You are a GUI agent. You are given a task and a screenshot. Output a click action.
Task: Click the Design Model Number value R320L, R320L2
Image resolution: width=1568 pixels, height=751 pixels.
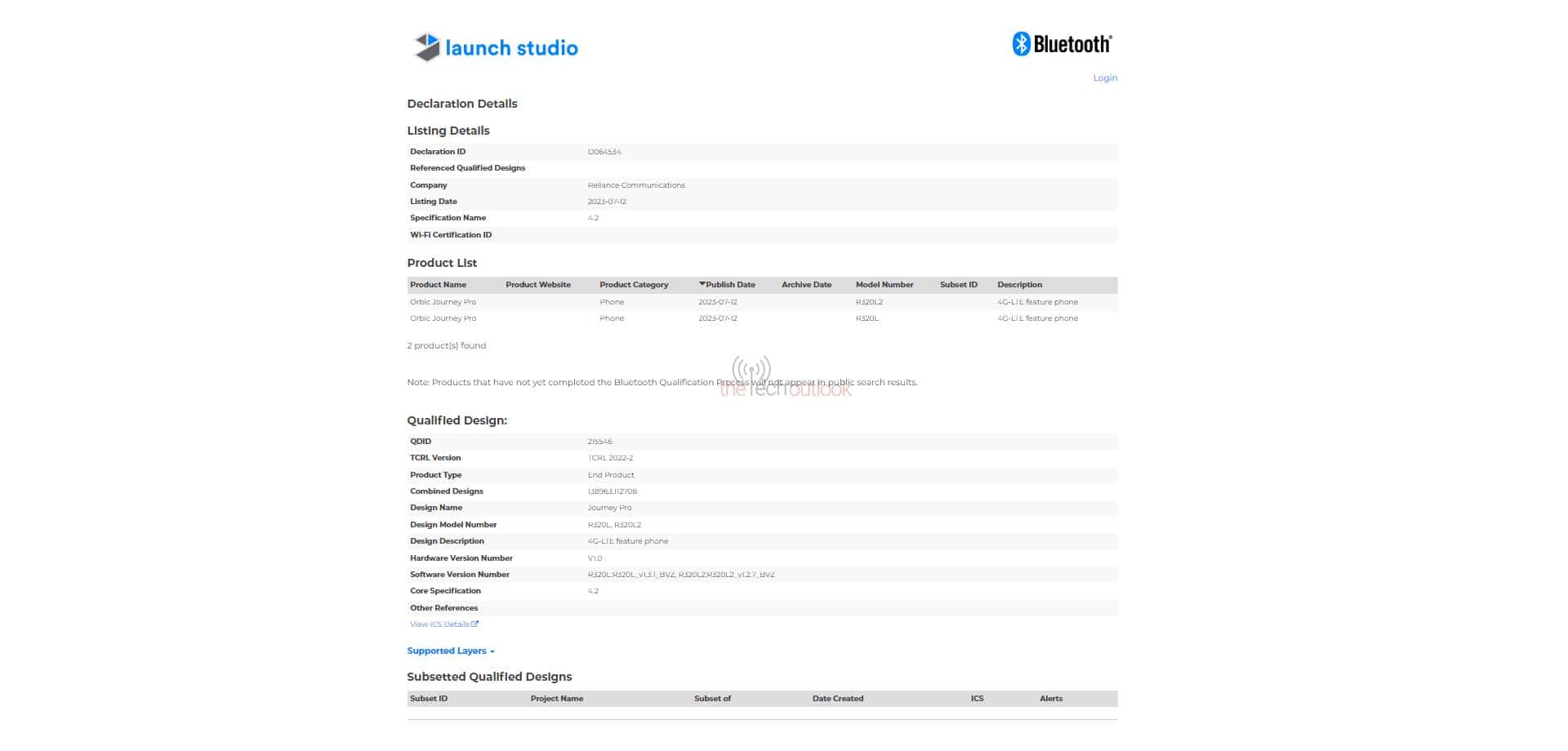click(x=614, y=525)
